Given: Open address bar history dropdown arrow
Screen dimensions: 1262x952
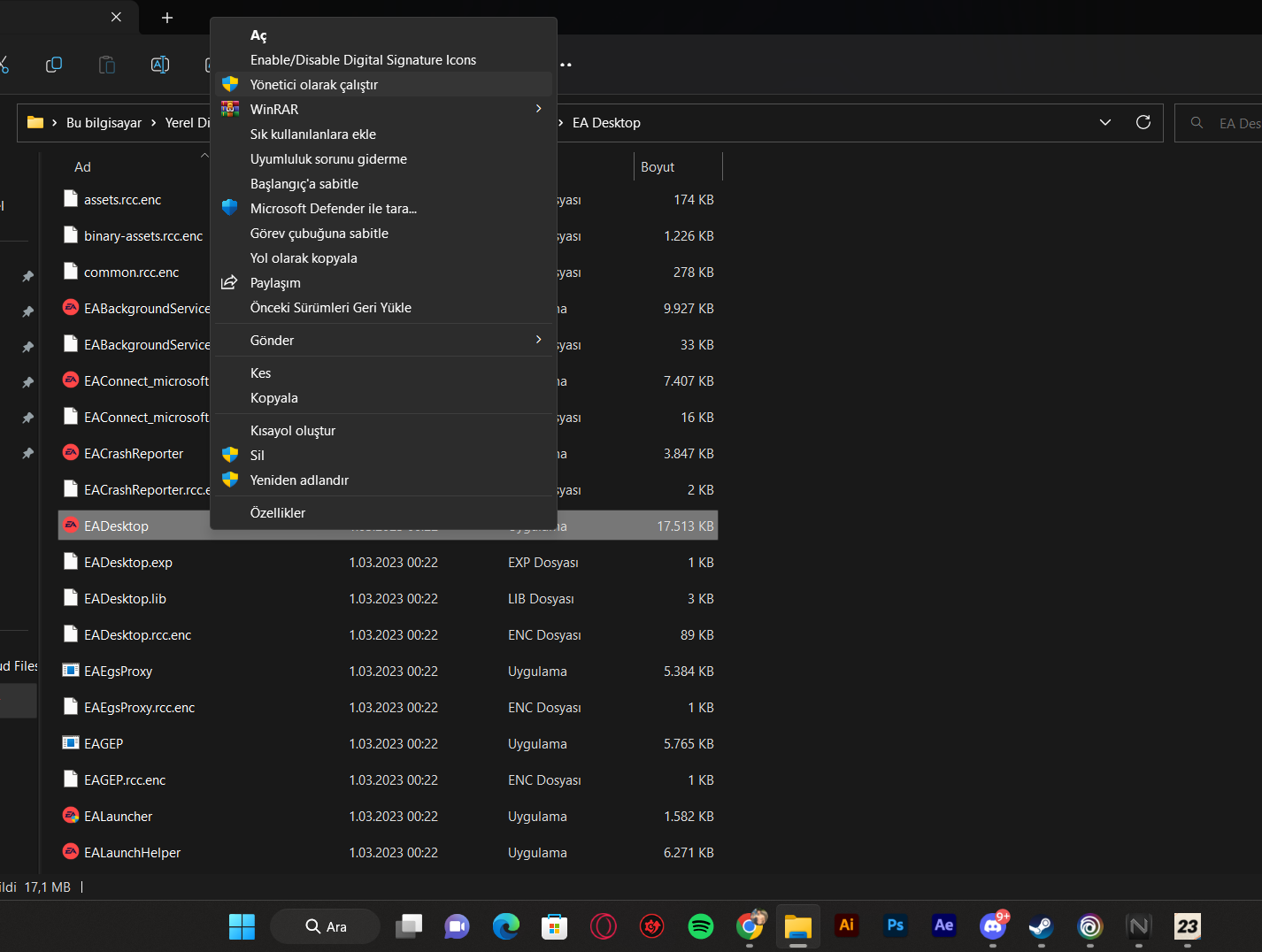Looking at the screenshot, I should [x=1105, y=122].
